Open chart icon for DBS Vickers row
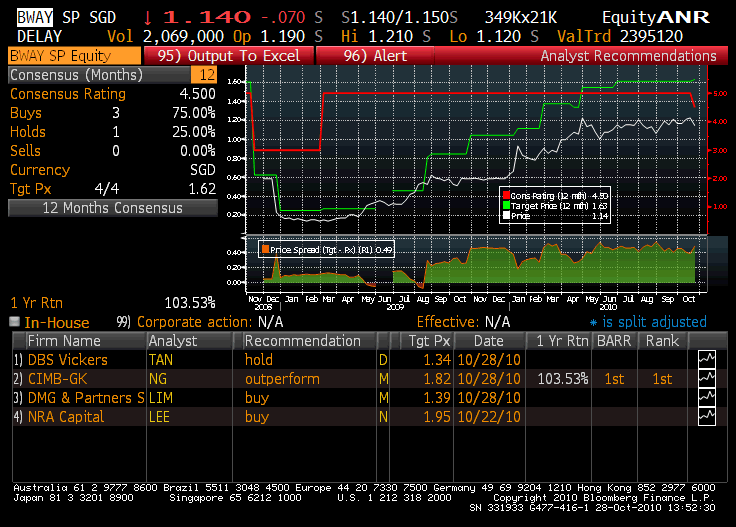The image size is (736, 527). 706,359
